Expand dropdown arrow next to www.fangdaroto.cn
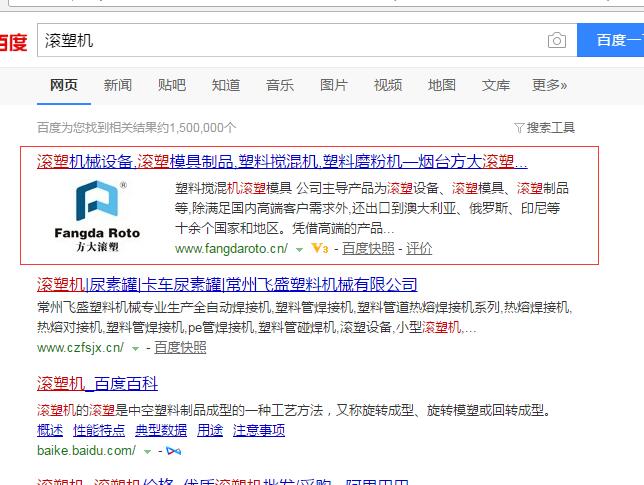Screen dimensions: 644x485 click(299, 249)
